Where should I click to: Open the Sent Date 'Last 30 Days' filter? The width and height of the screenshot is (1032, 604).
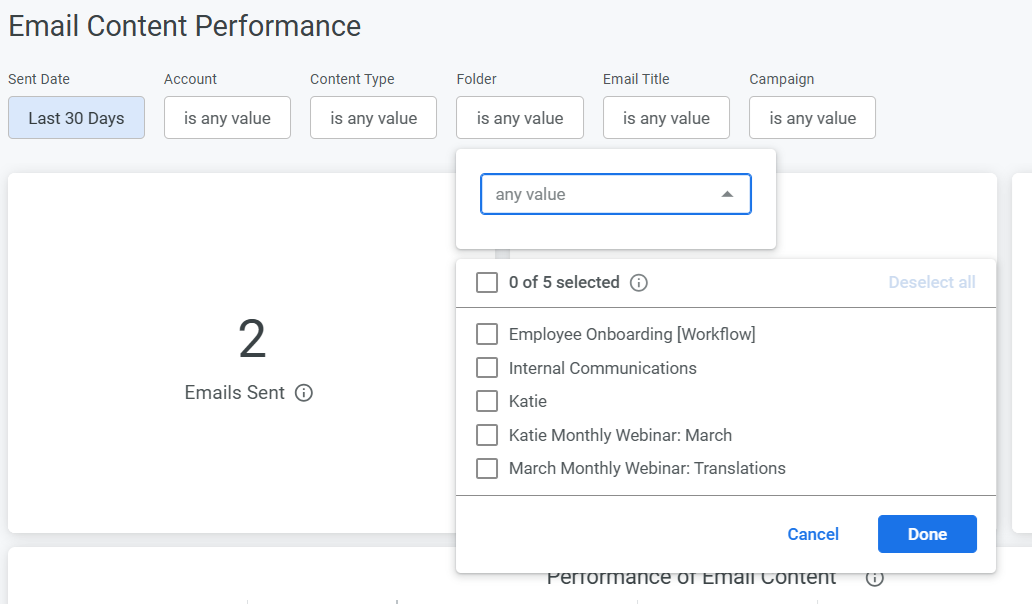point(76,118)
